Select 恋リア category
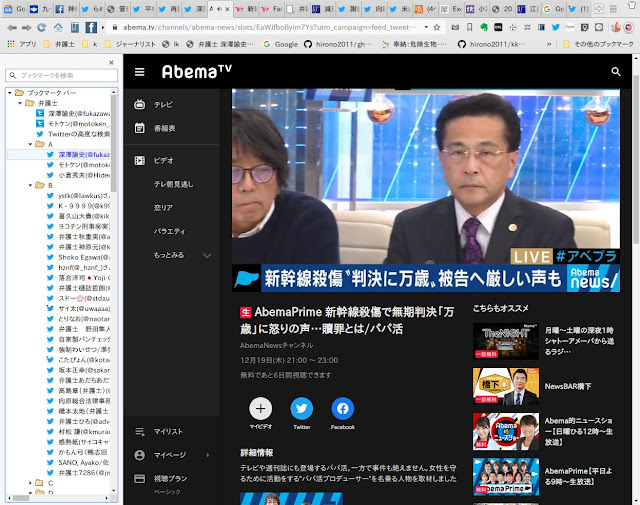 (x=163, y=208)
